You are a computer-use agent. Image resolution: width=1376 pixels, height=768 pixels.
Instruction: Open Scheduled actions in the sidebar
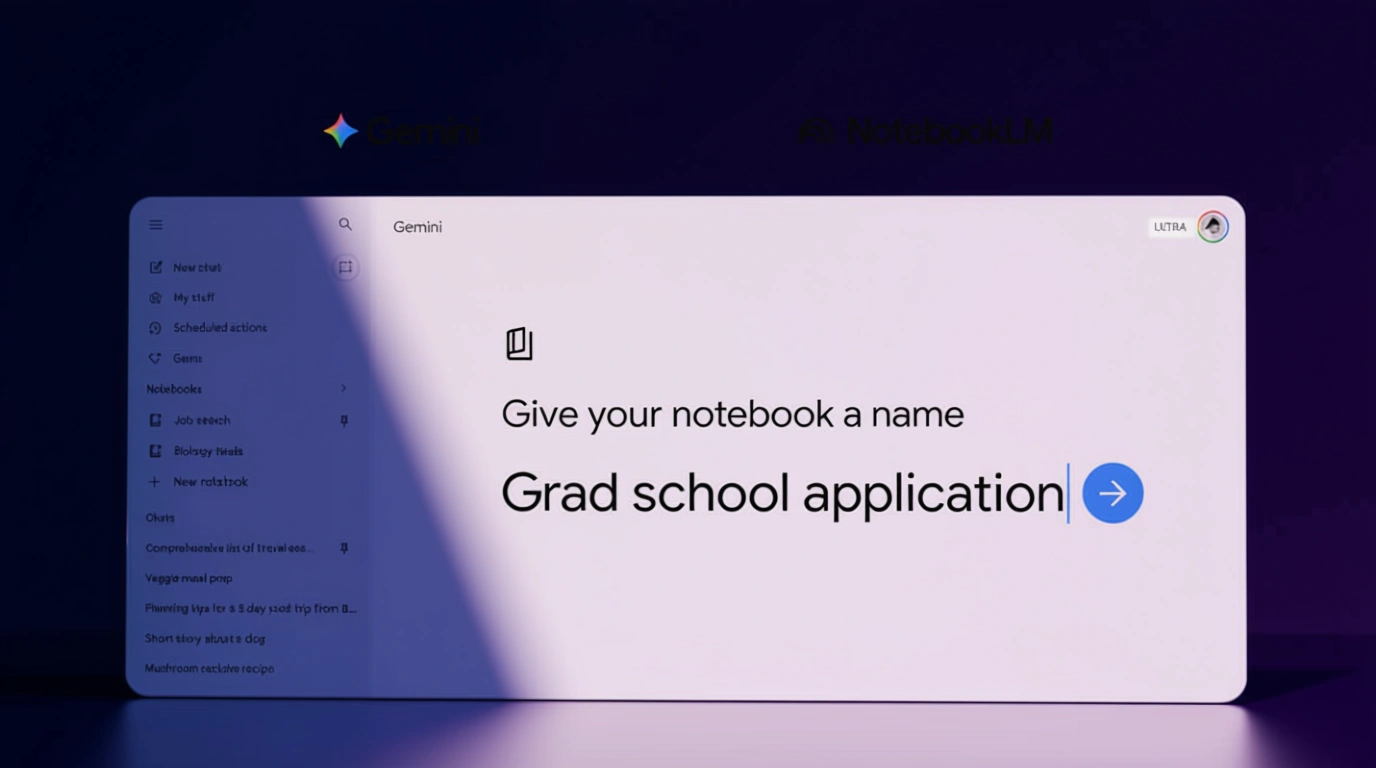pyautogui.click(x=219, y=328)
